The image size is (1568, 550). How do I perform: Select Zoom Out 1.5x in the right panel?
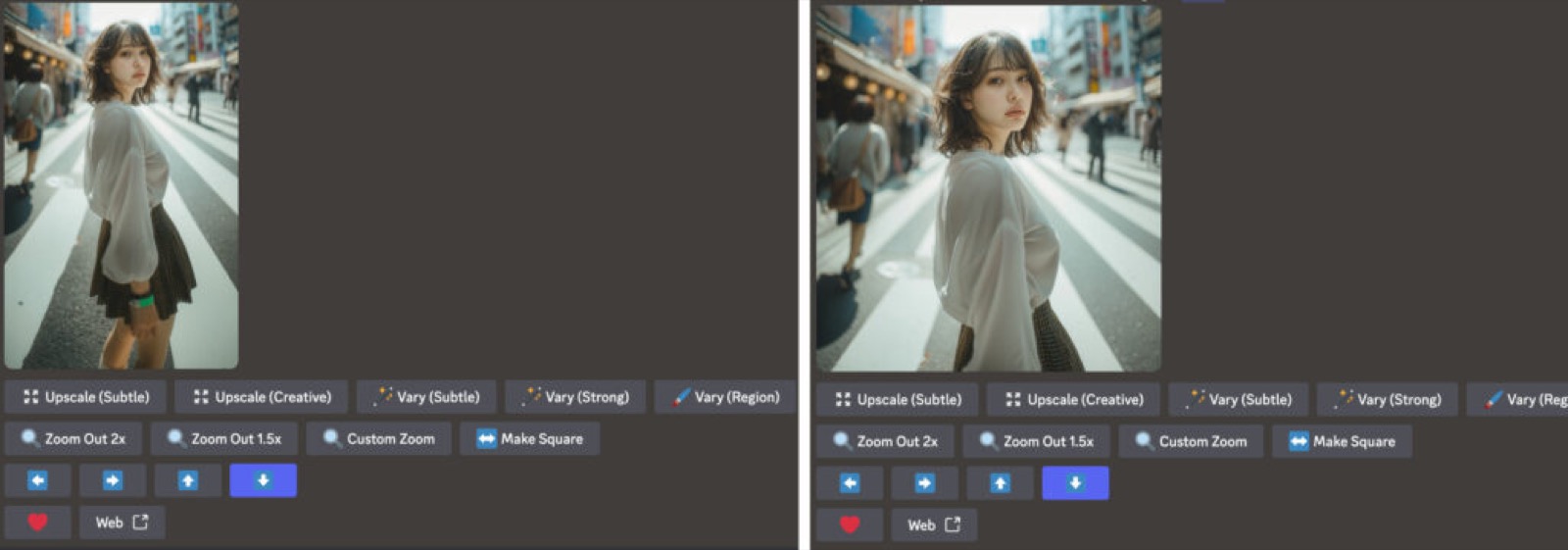click(x=1037, y=441)
